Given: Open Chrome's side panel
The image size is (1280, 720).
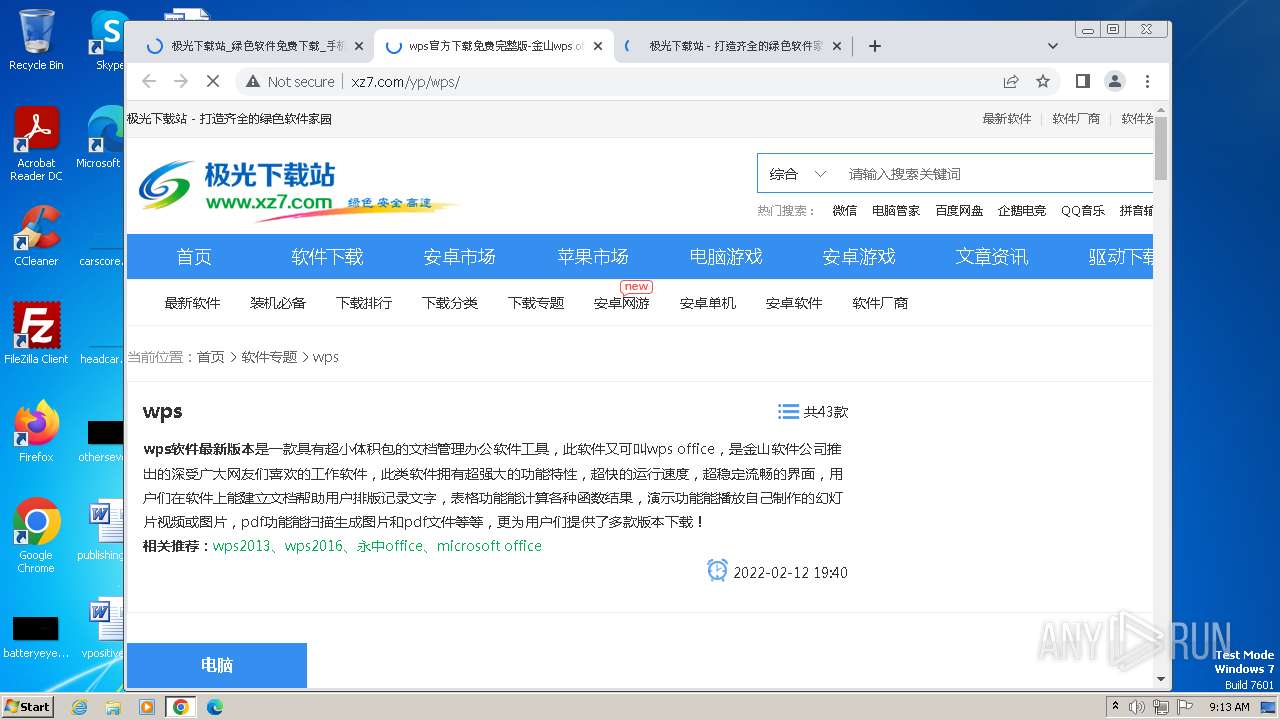Looking at the screenshot, I should pyautogui.click(x=1082, y=81).
